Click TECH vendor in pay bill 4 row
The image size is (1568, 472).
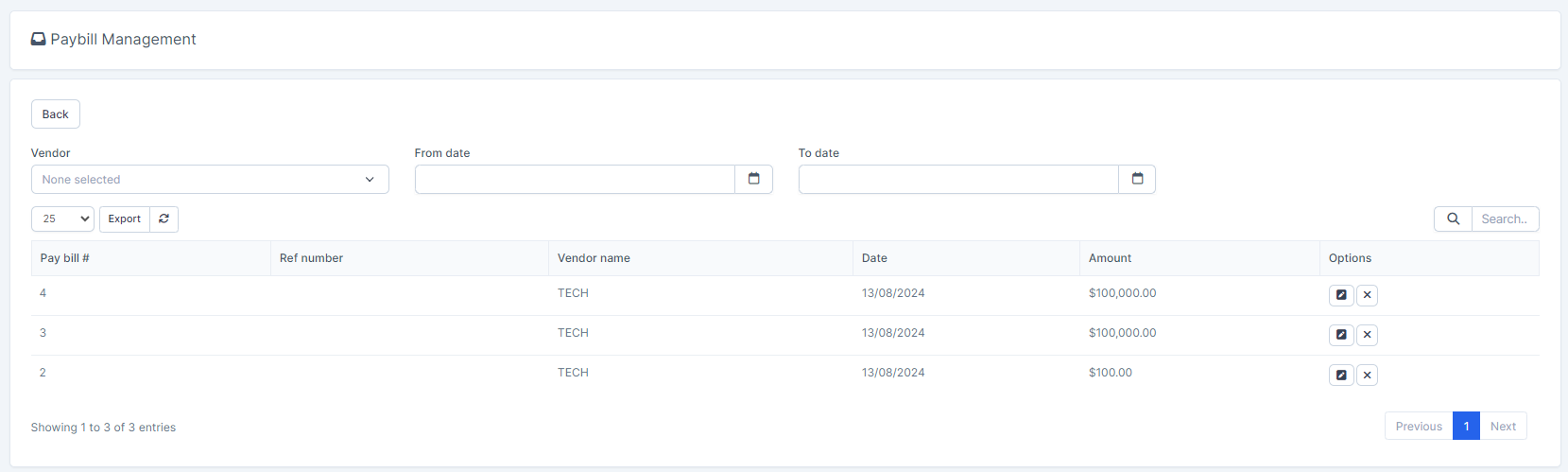(573, 293)
